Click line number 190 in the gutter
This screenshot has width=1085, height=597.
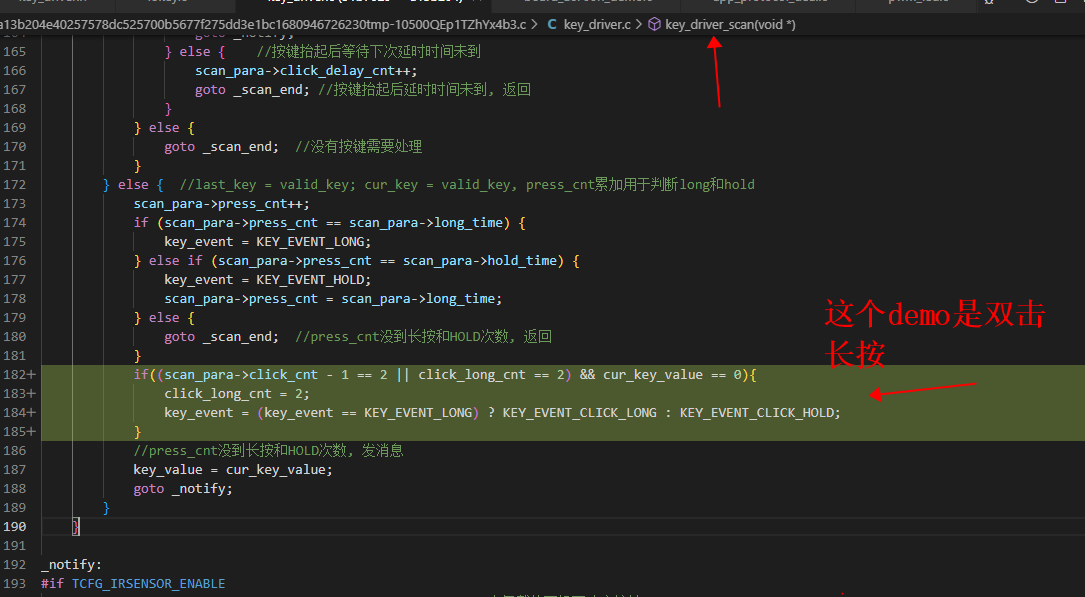(x=15, y=526)
